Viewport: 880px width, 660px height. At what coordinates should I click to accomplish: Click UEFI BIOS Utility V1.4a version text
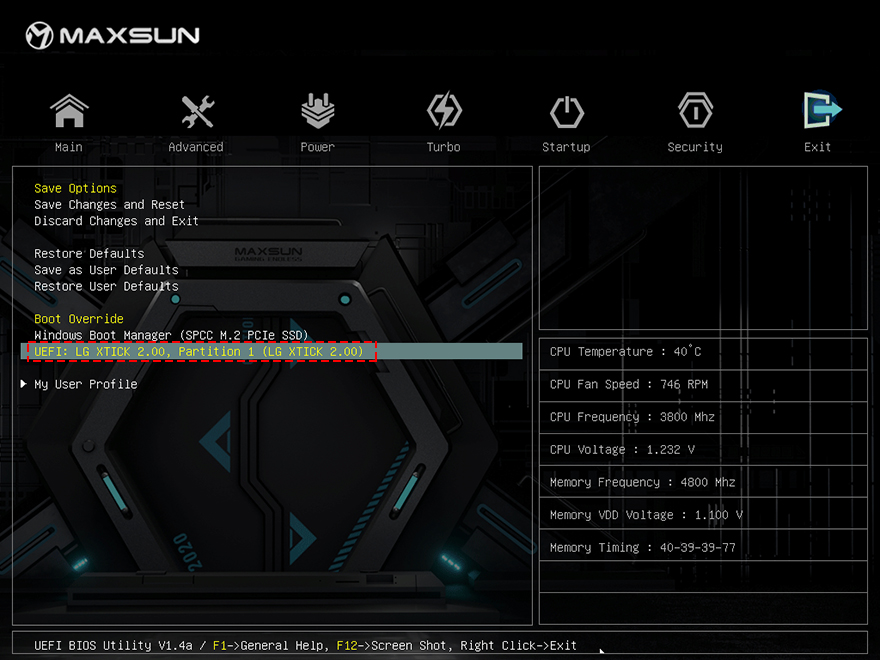tap(113, 645)
